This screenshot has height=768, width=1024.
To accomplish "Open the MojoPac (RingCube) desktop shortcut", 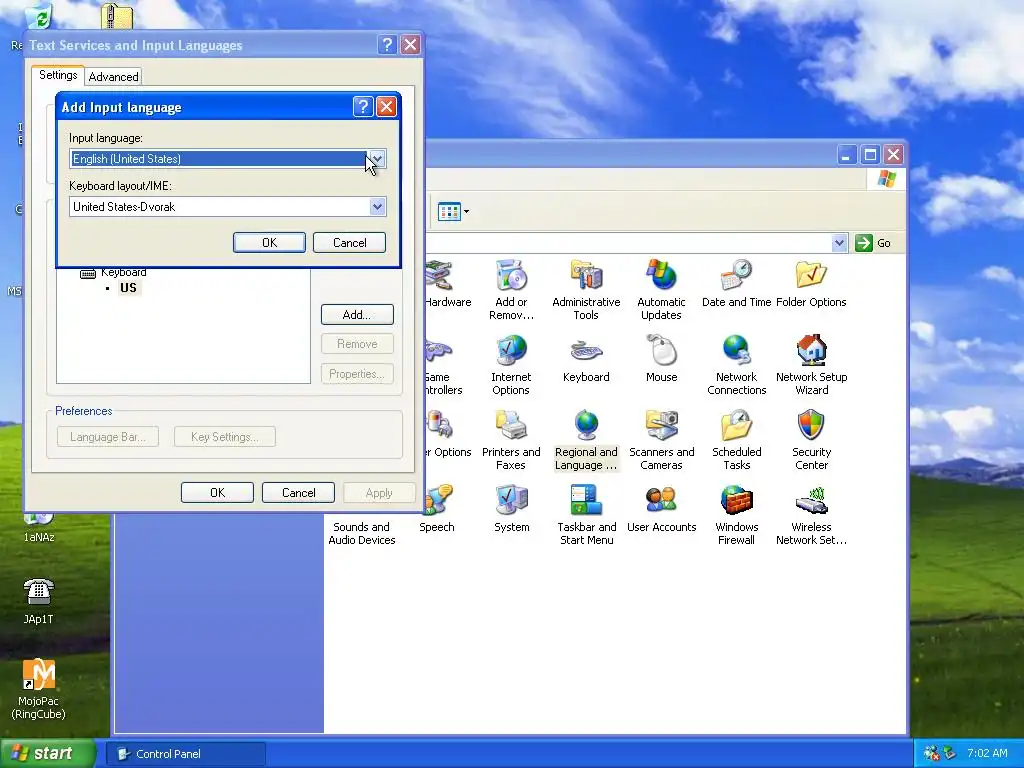I will [x=39, y=689].
